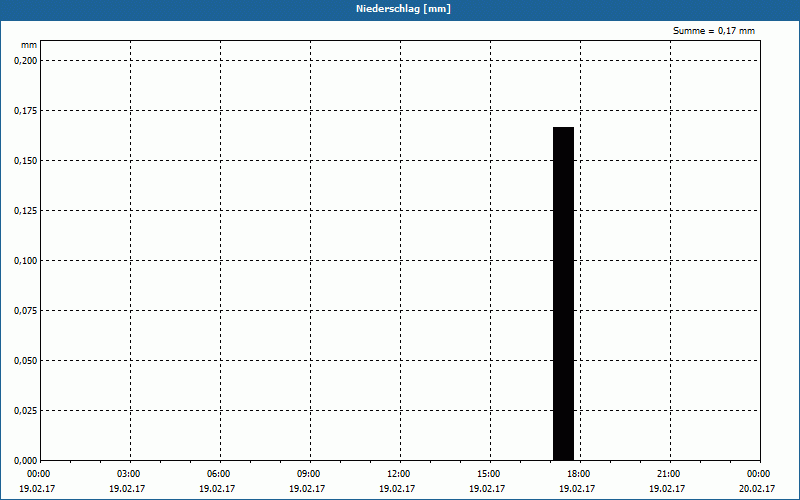Click the 18:00 time axis label
The height and width of the screenshot is (500, 800).
(578, 474)
